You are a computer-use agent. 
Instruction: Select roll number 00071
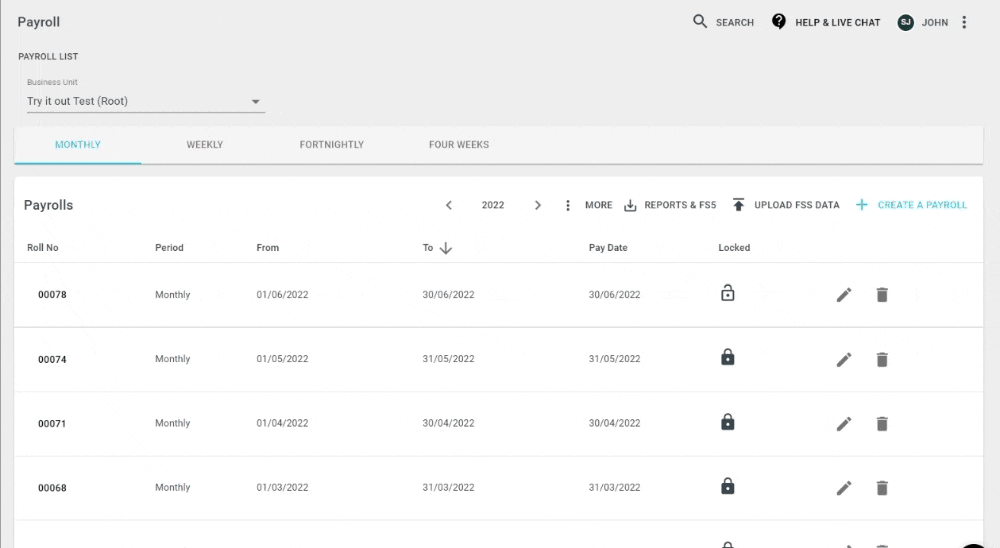coord(52,424)
